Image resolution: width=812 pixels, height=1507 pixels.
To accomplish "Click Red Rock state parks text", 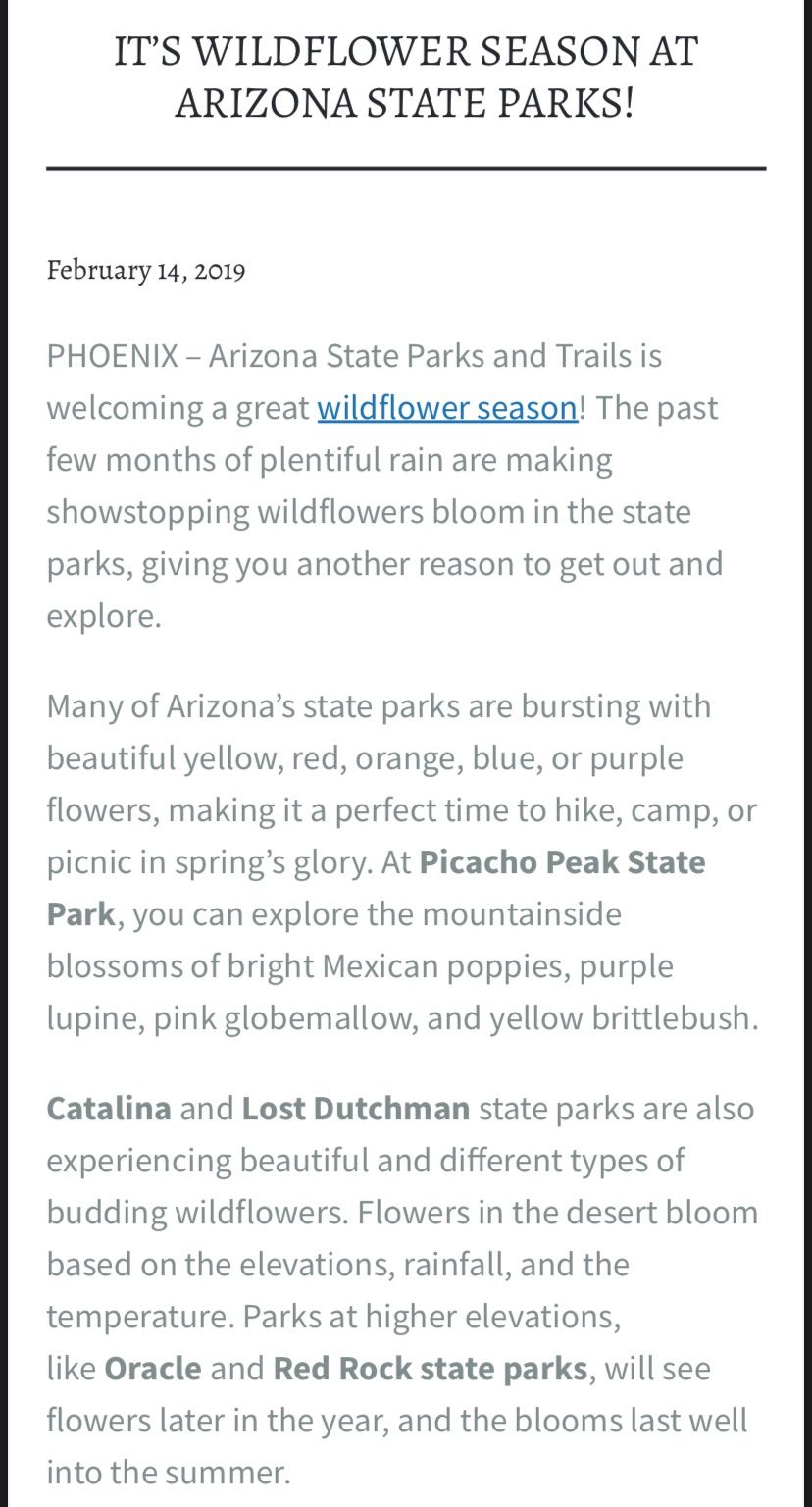I will point(431,1368).
